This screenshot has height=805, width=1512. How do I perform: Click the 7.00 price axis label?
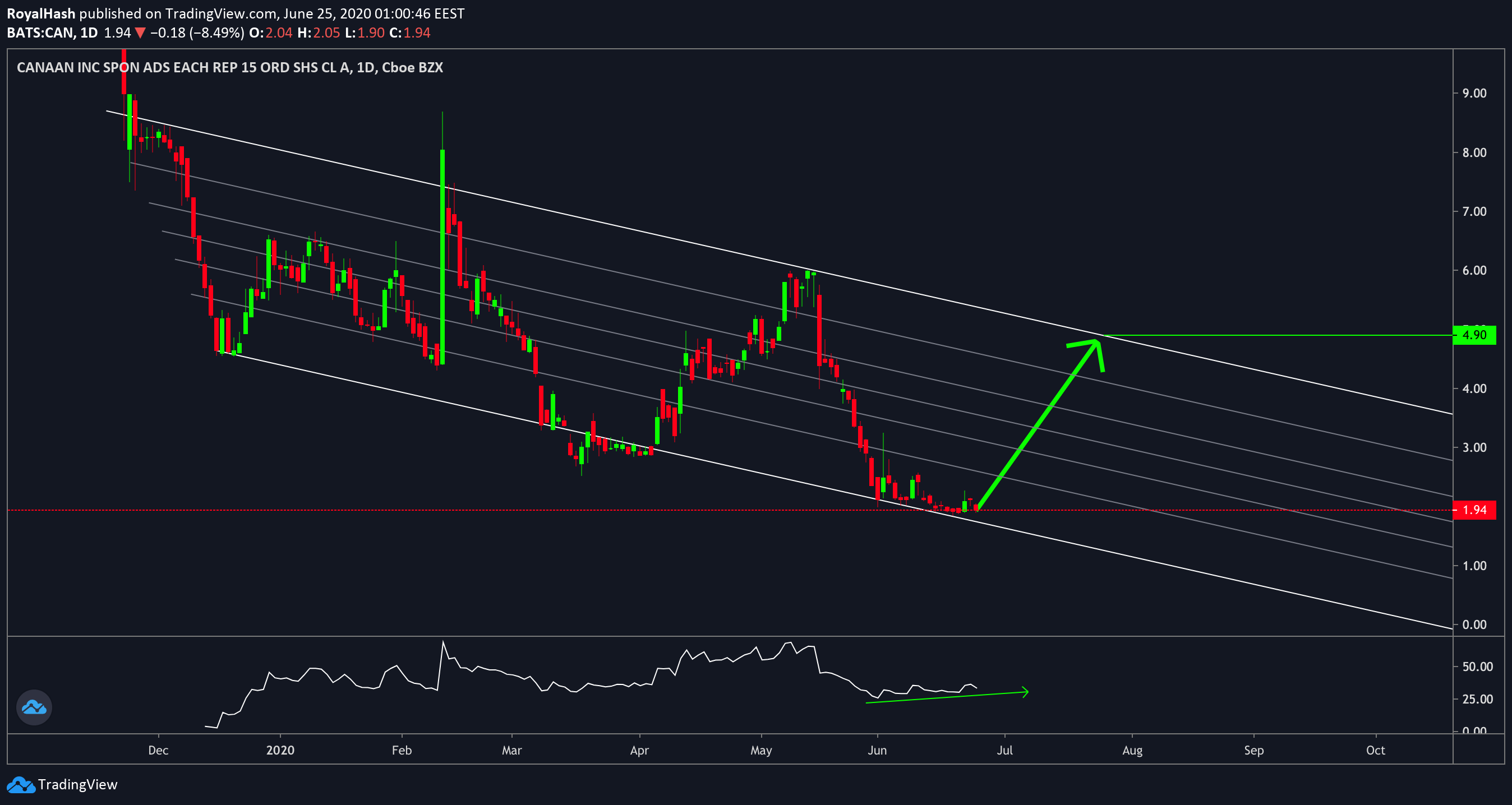click(x=1474, y=211)
